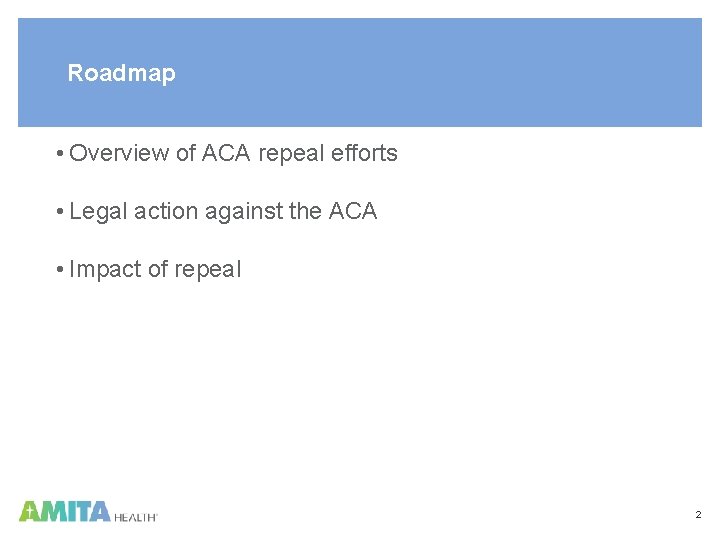Viewport: 720px width, 540px height.
Task: Click the word Overview in the first bullet
Action: tap(119, 153)
